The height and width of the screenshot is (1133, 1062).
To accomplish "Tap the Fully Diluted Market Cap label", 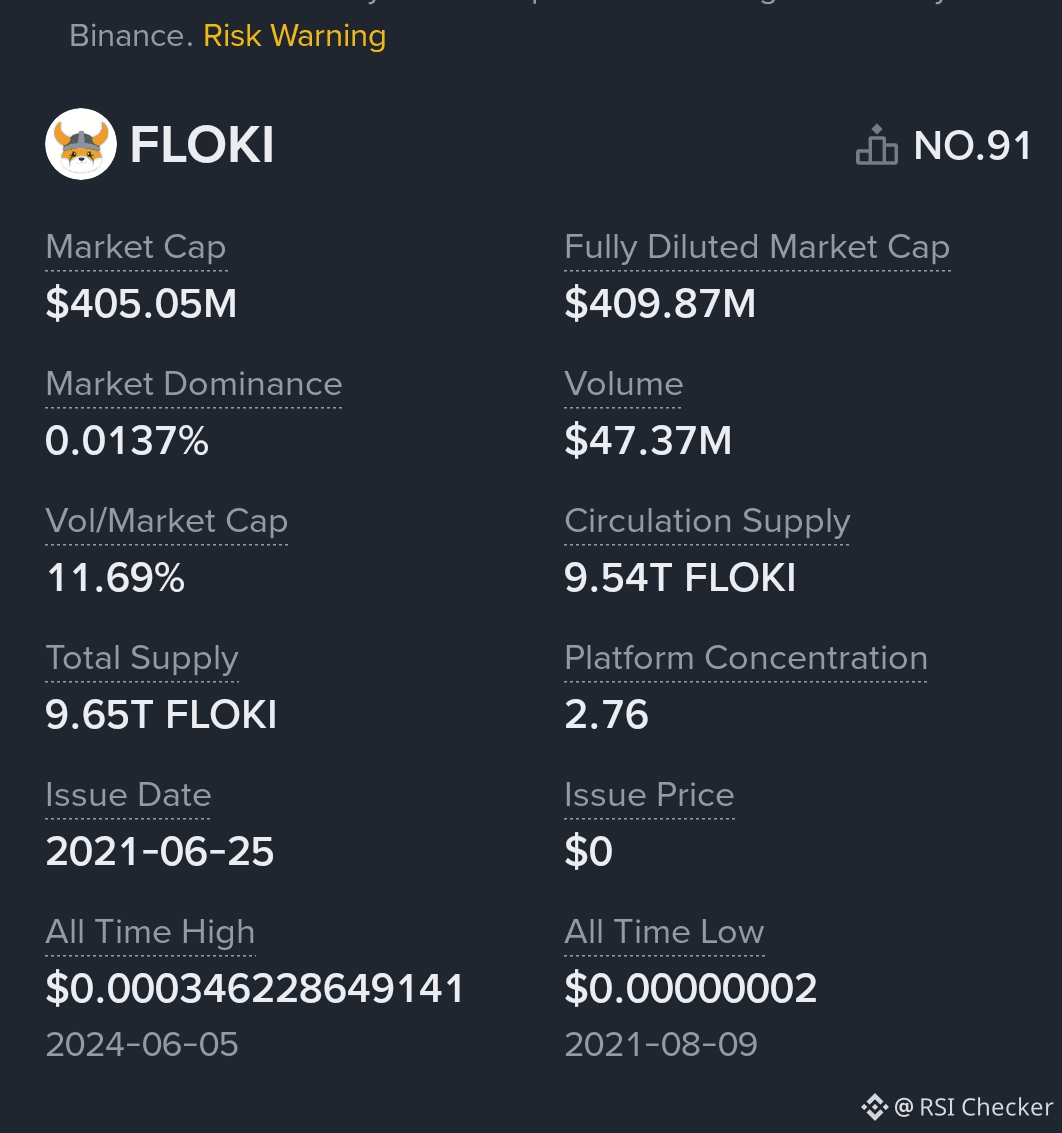I will click(x=756, y=247).
